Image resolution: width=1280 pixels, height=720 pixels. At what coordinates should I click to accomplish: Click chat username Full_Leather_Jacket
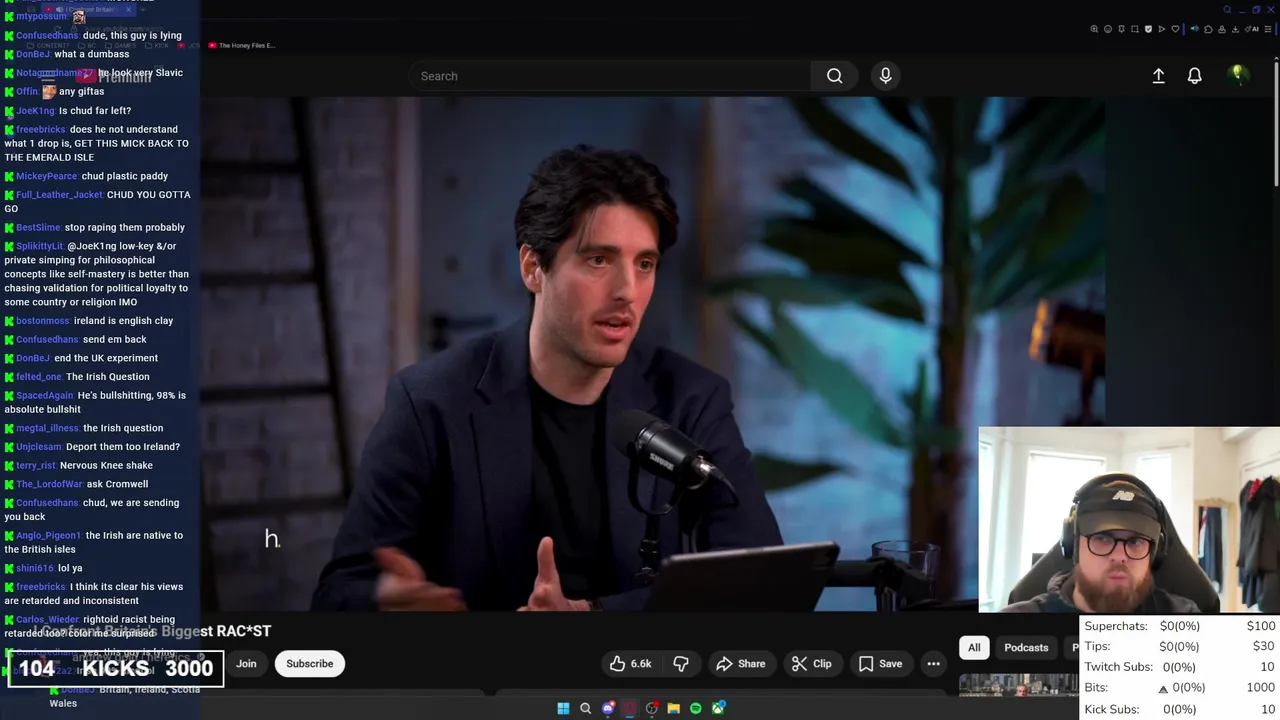point(59,195)
